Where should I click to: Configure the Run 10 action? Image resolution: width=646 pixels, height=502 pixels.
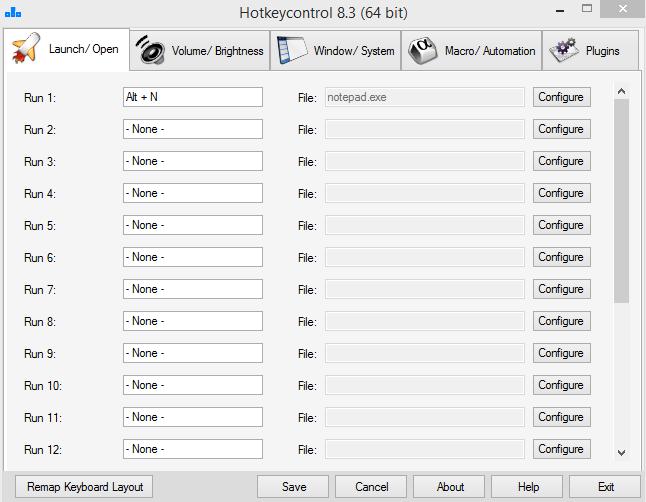coord(562,385)
